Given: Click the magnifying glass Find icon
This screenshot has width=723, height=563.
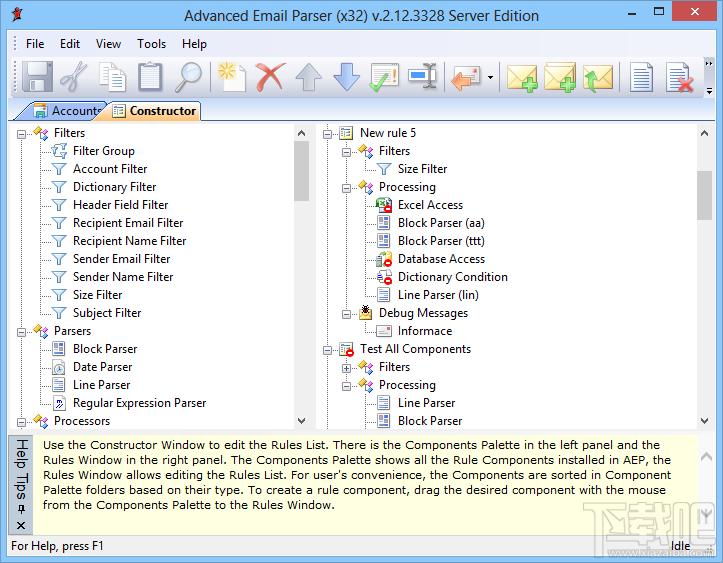Looking at the screenshot, I should [188, 76].
